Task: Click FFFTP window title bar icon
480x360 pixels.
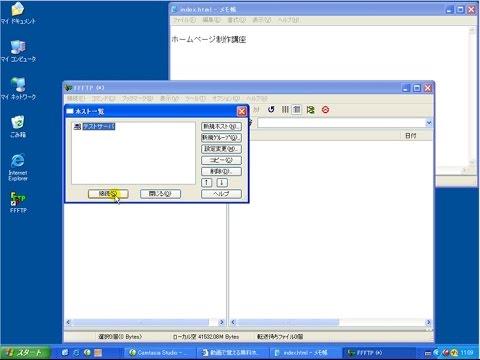Action: pyautogui.click(x=69, y=88)
